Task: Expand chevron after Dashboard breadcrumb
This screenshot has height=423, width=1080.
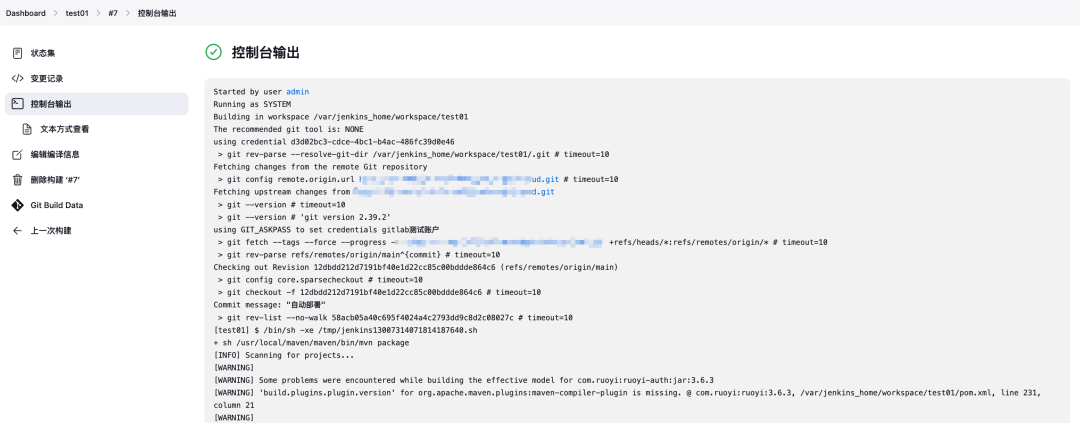Action: pyautogui.click(x=56, y=13)
